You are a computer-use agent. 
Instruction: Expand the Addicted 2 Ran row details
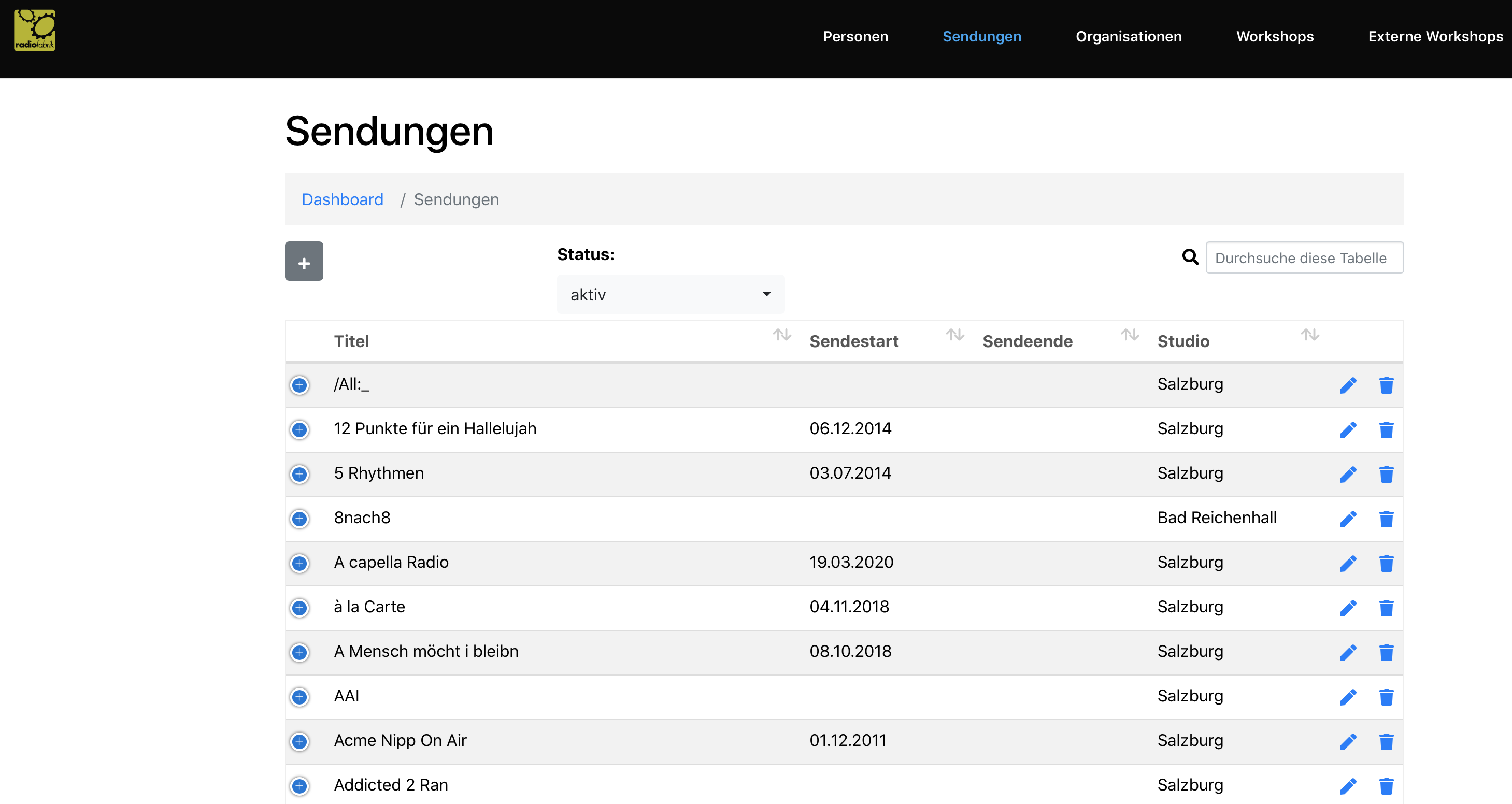pyautogui.click(x=299, y=786)
